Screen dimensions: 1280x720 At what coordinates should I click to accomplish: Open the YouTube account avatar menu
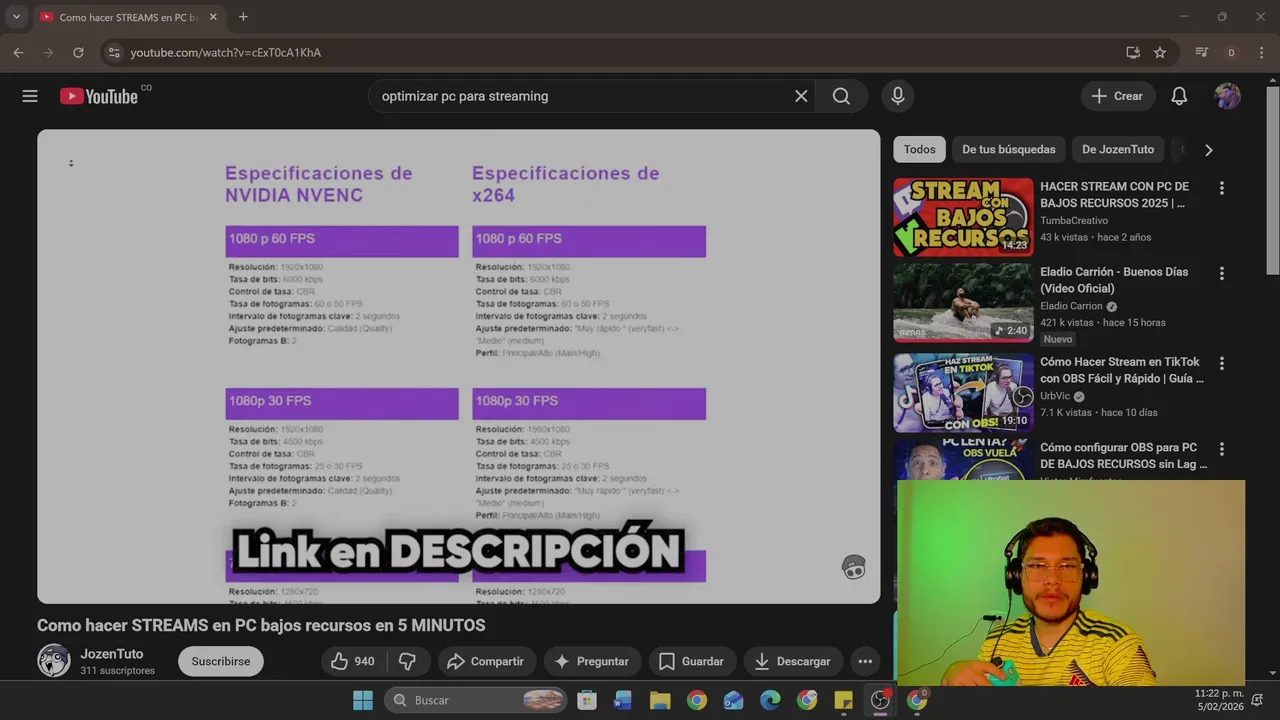[x=1227, y=96]
